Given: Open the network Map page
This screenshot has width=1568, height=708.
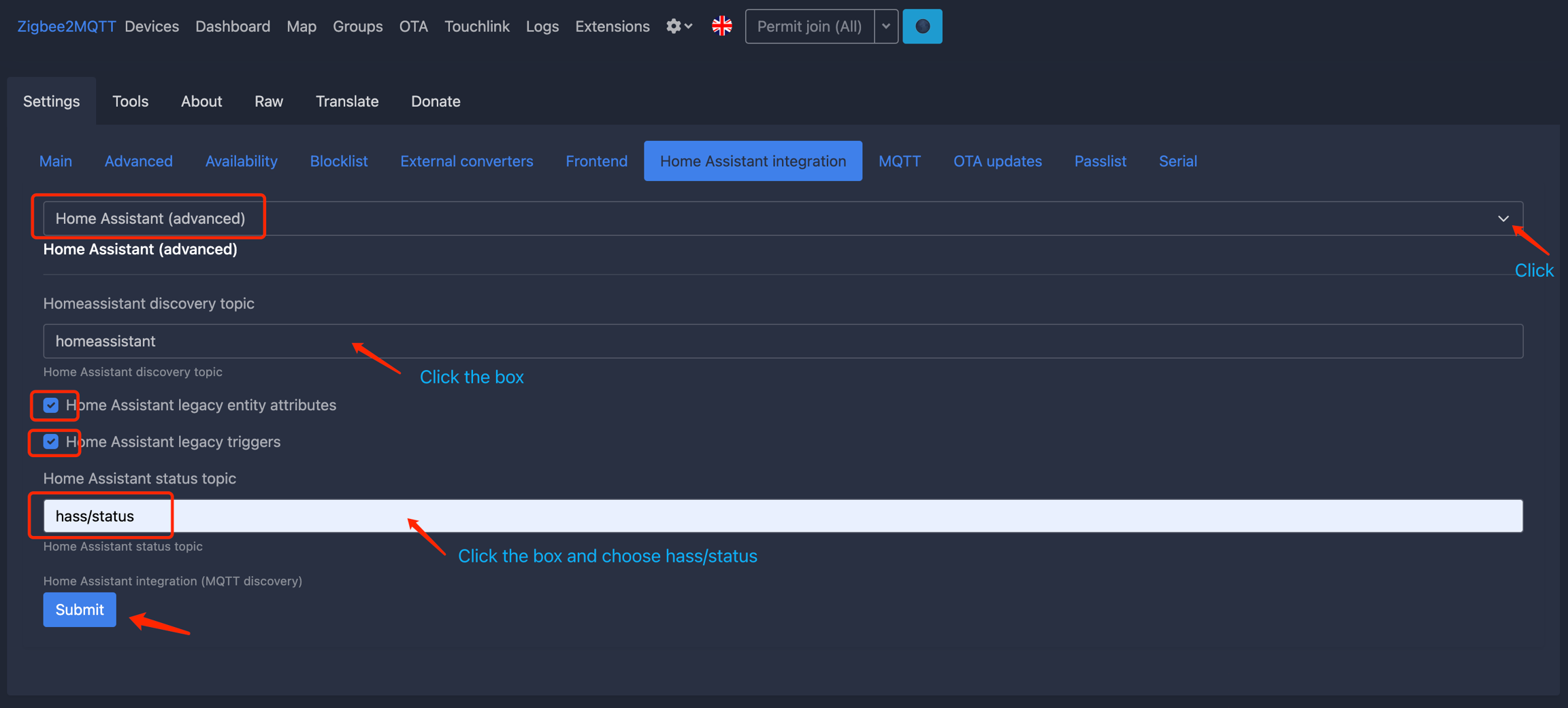Looking at the screenshot, I should pyautogui.click(x=301, y=27).
